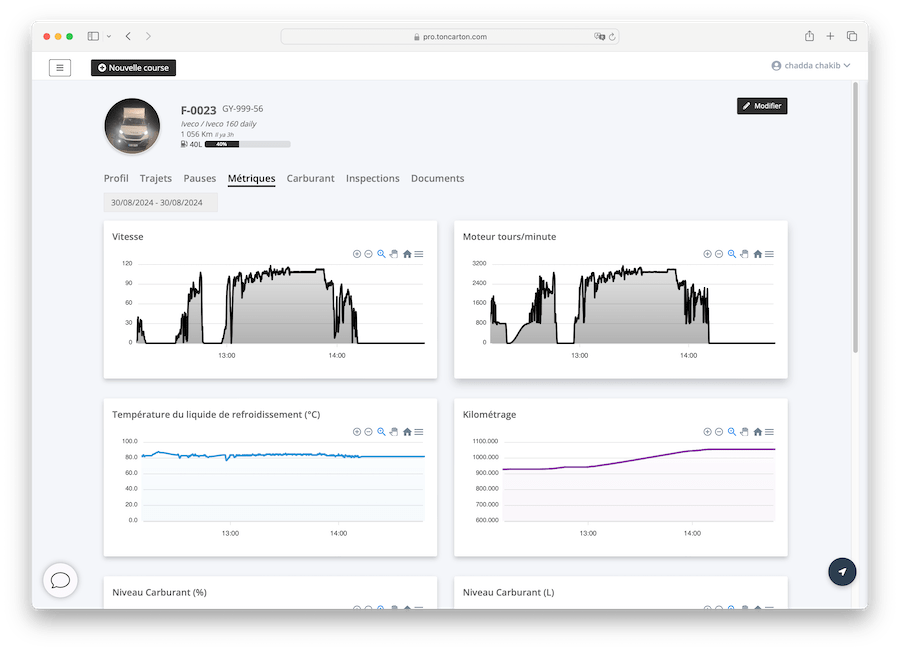Click the Nouvelle course button

coord(133,68)
